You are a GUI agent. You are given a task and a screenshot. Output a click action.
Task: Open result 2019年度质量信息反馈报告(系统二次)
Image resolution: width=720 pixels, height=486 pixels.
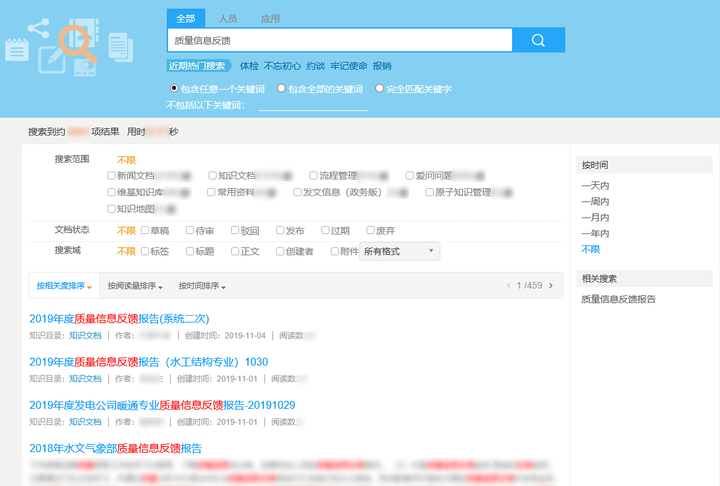pyautogui.click(x=119, y=319)
